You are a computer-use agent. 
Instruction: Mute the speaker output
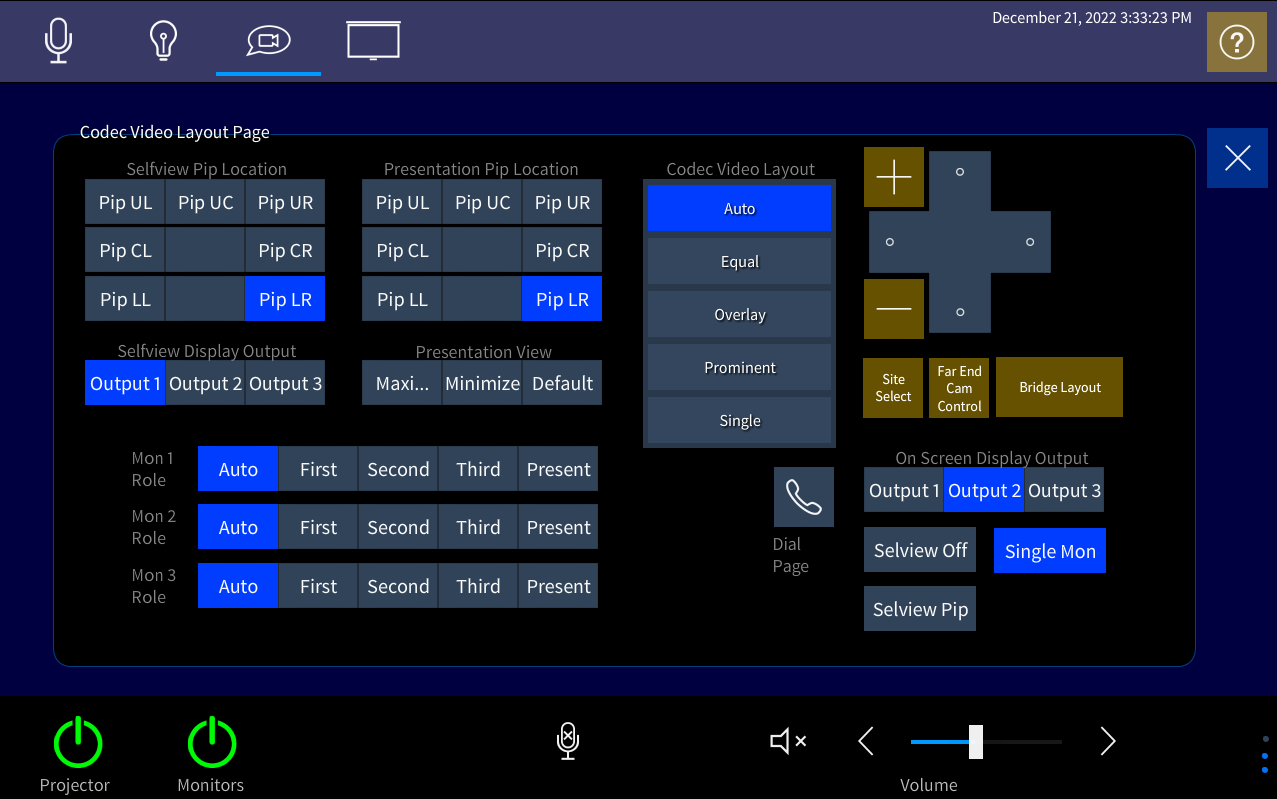point(788,741)
